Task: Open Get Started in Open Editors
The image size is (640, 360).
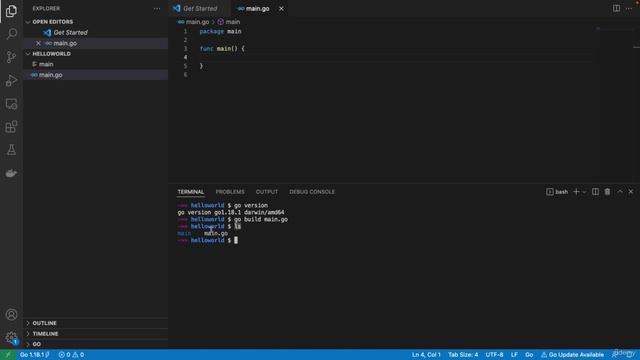Action: click(x=70, y=33)
